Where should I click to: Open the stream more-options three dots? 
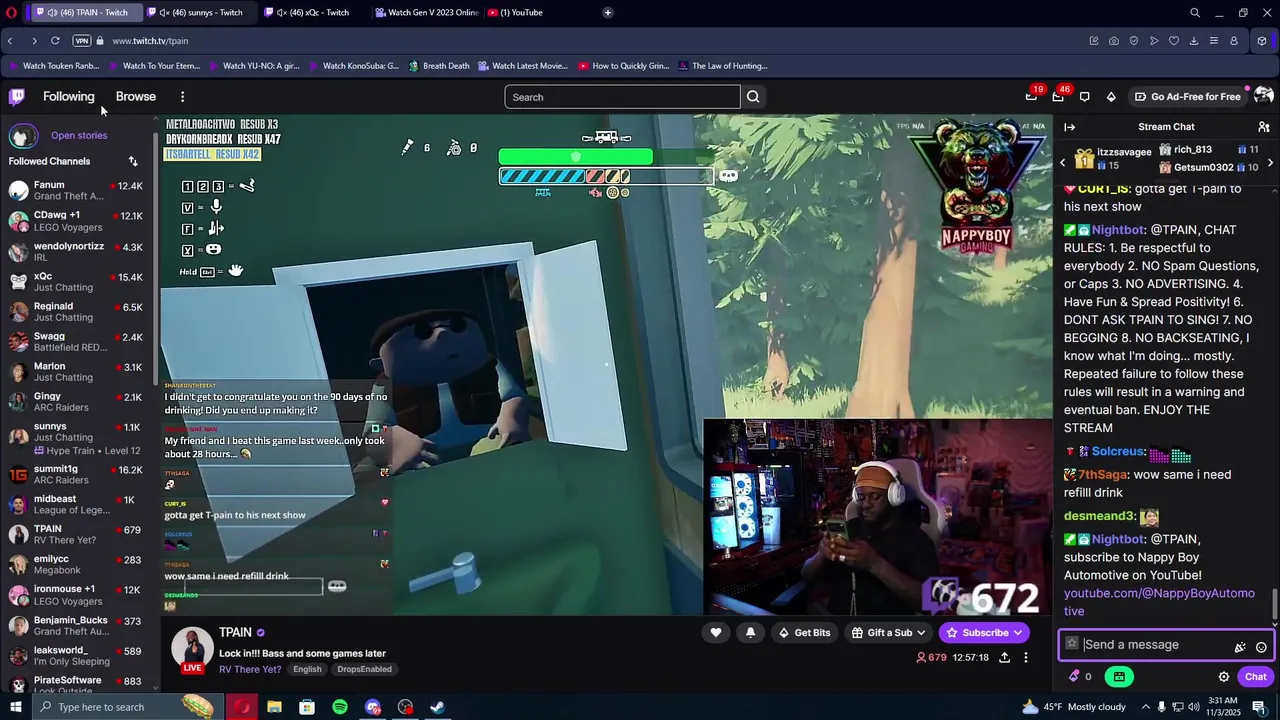(1025, 657)
